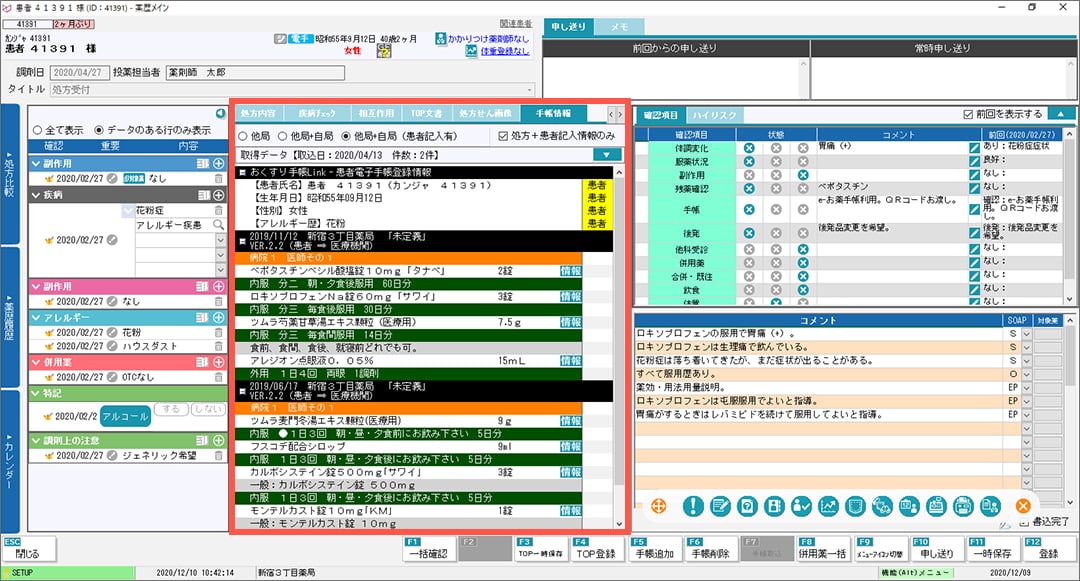Viewport: 1080px width, 581px height.
Task: Collapse the 併用薬 section
Action: click(37, 362)
